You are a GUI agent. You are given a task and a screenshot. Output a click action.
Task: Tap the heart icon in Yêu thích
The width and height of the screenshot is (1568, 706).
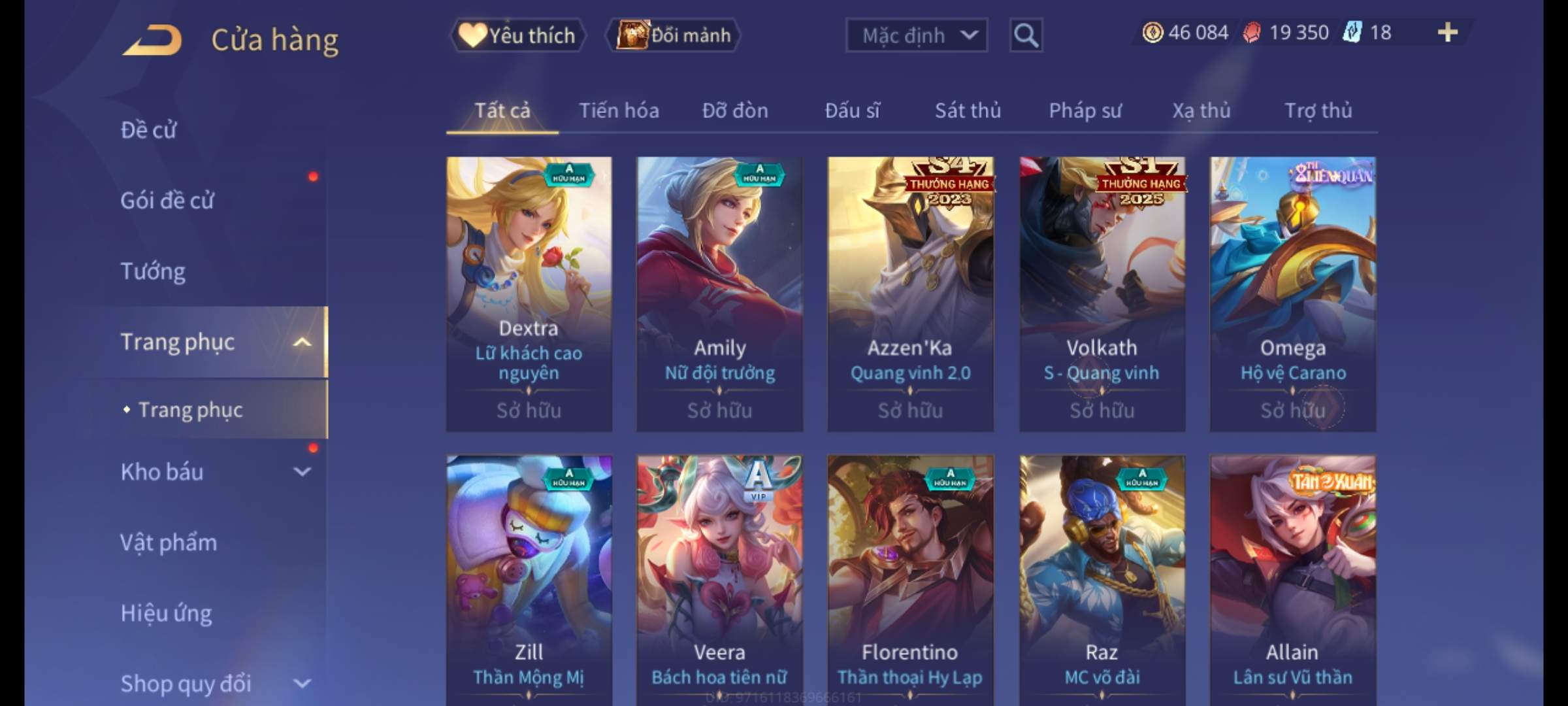pos(472,35)
